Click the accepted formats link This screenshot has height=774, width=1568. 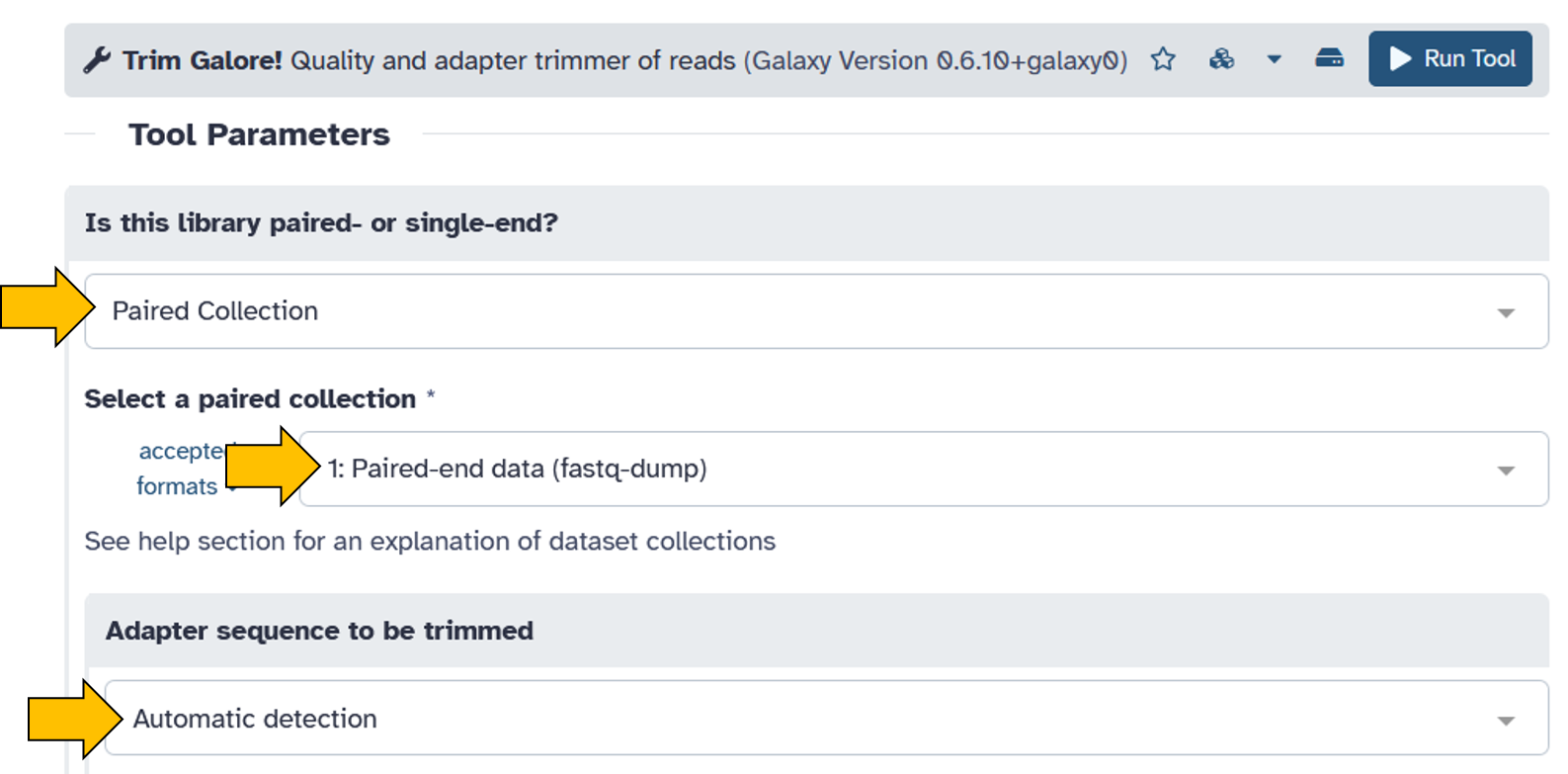click(x=178, y=469)
